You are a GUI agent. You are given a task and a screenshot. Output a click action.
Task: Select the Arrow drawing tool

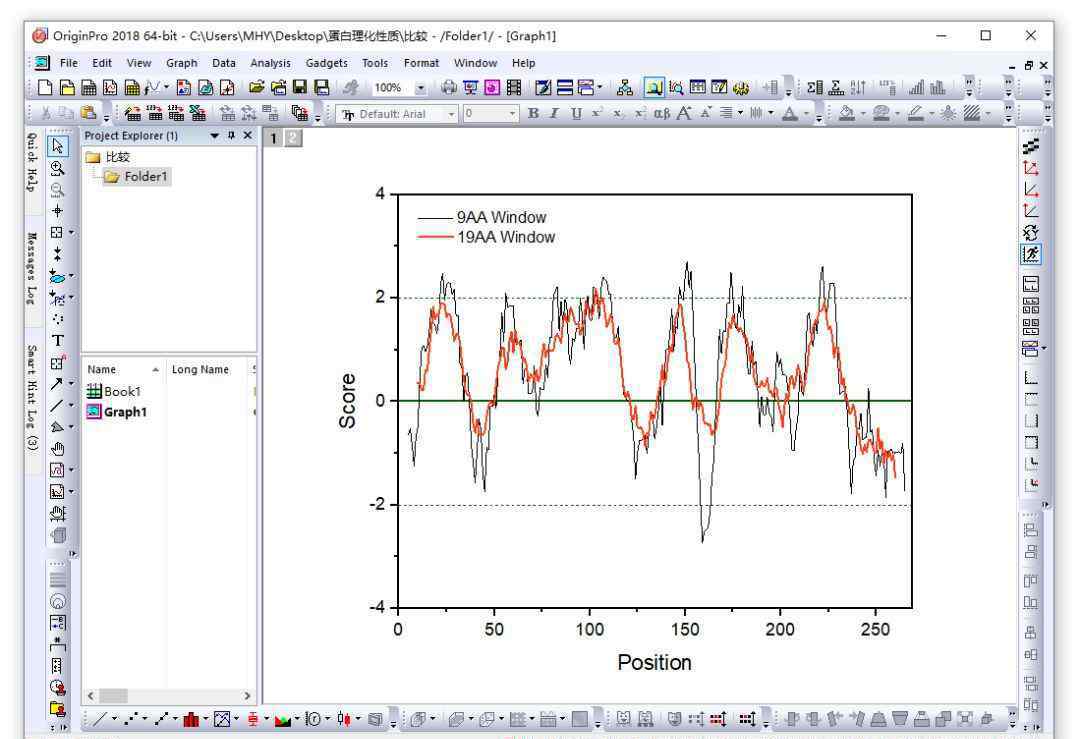pyautogui.click(x=56, y=384)
